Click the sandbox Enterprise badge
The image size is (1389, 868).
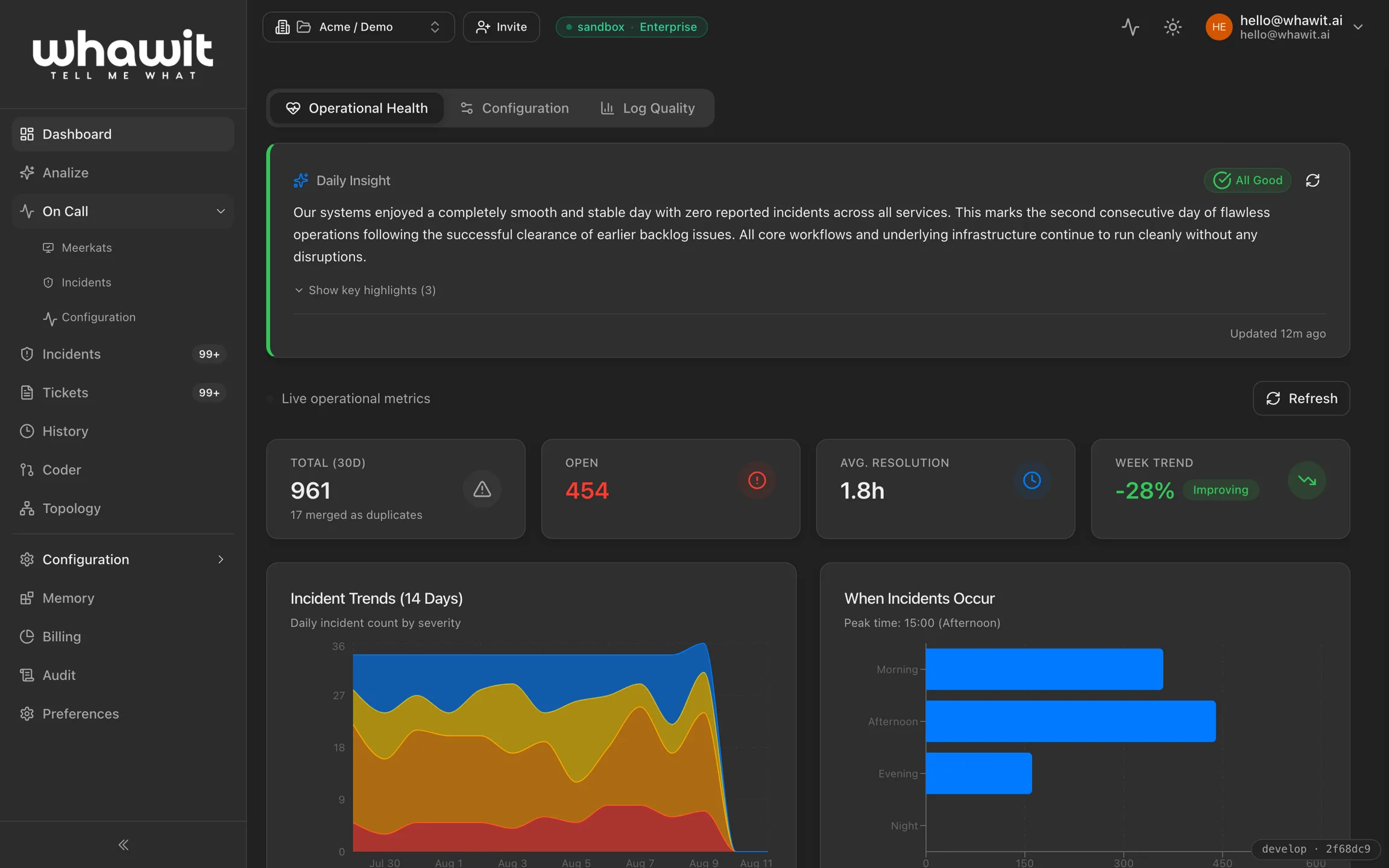point(631,27)
